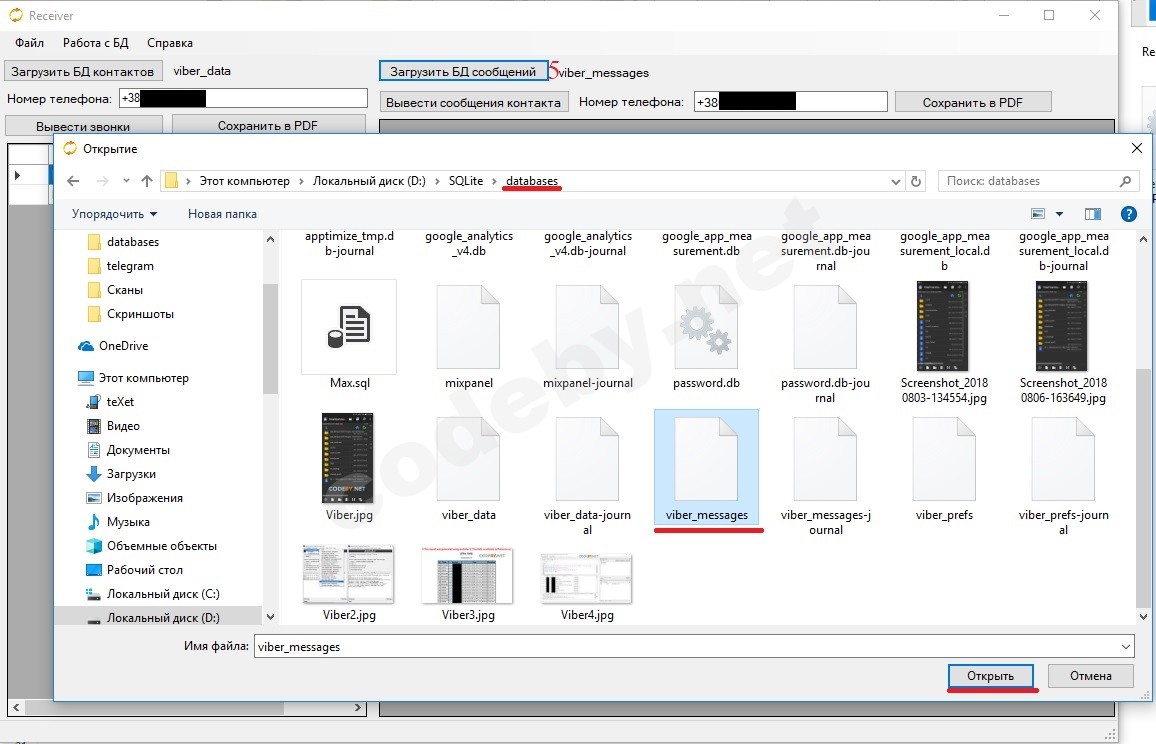The image size is (1156, 744).
Task: Select the password.db file icon
Action: pos(706,327)
